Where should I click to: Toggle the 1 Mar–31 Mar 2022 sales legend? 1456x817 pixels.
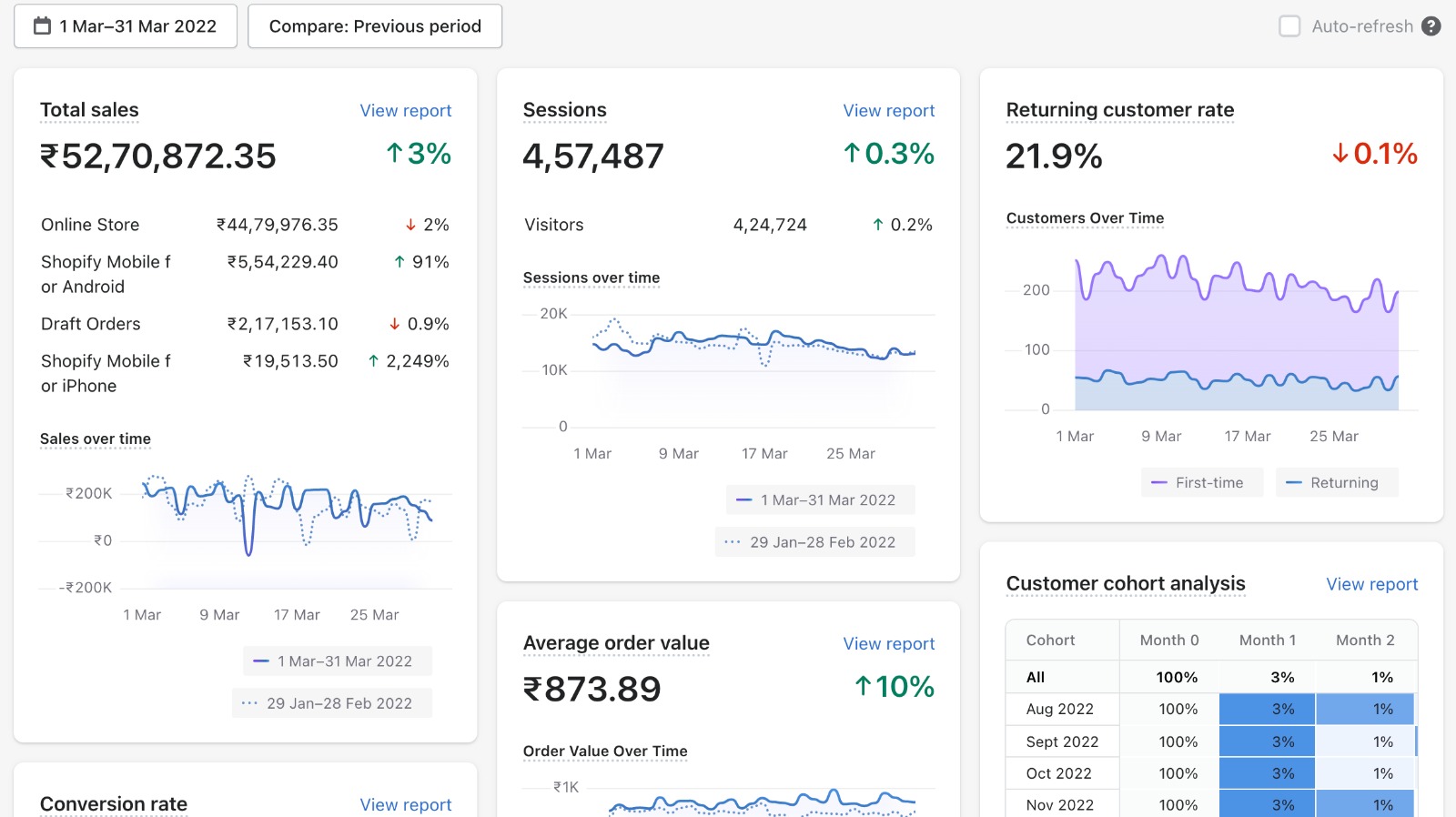point(337,661)
